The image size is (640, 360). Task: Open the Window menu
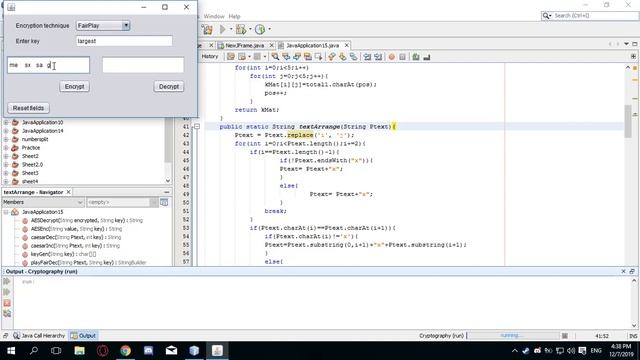pyautogui.click(x=214, y=16)
